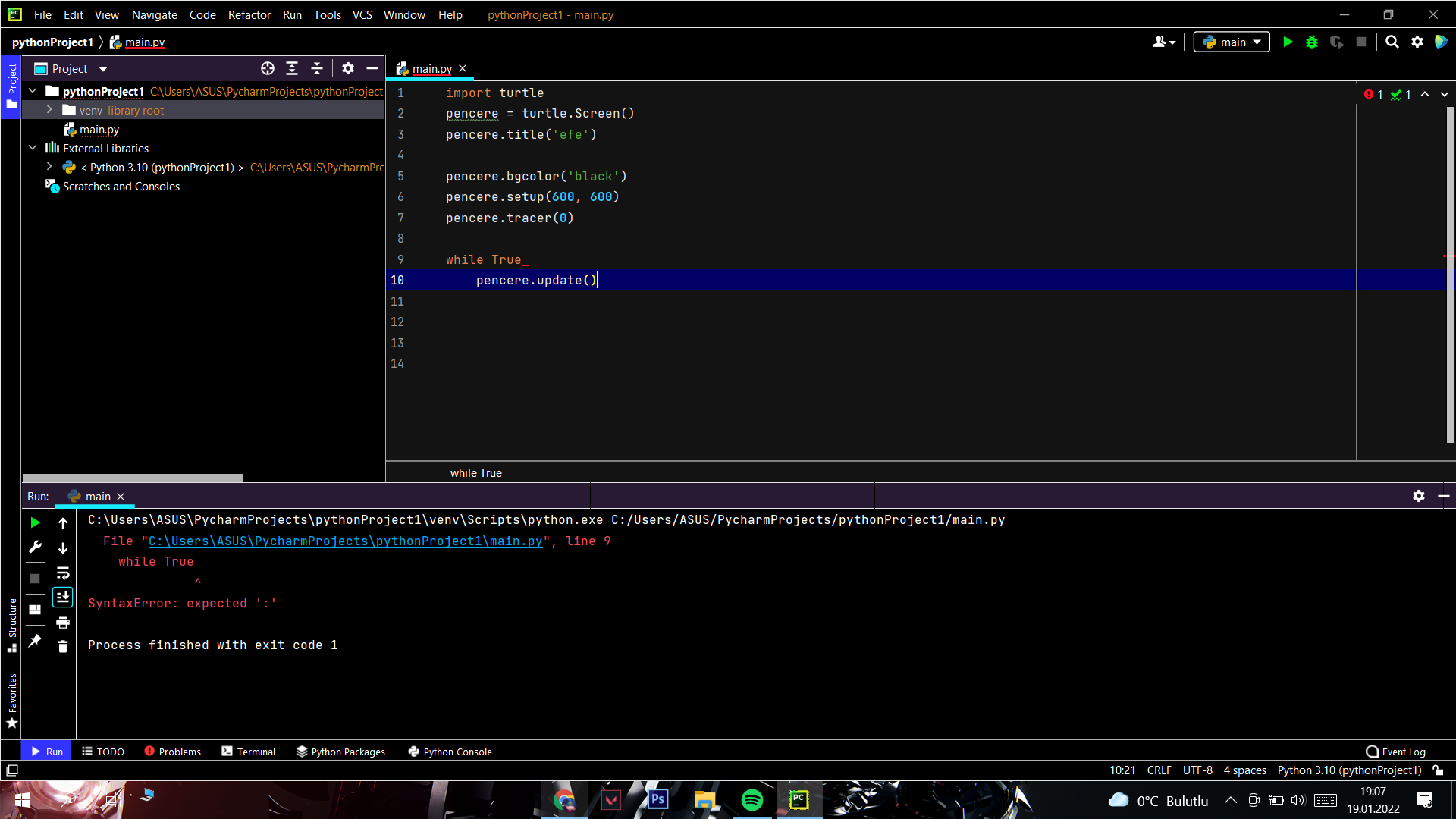Viewport: 1456px width, 819px height.
Task: Click the Debug bug icon in the toolbar
Action: point(1312,42)
